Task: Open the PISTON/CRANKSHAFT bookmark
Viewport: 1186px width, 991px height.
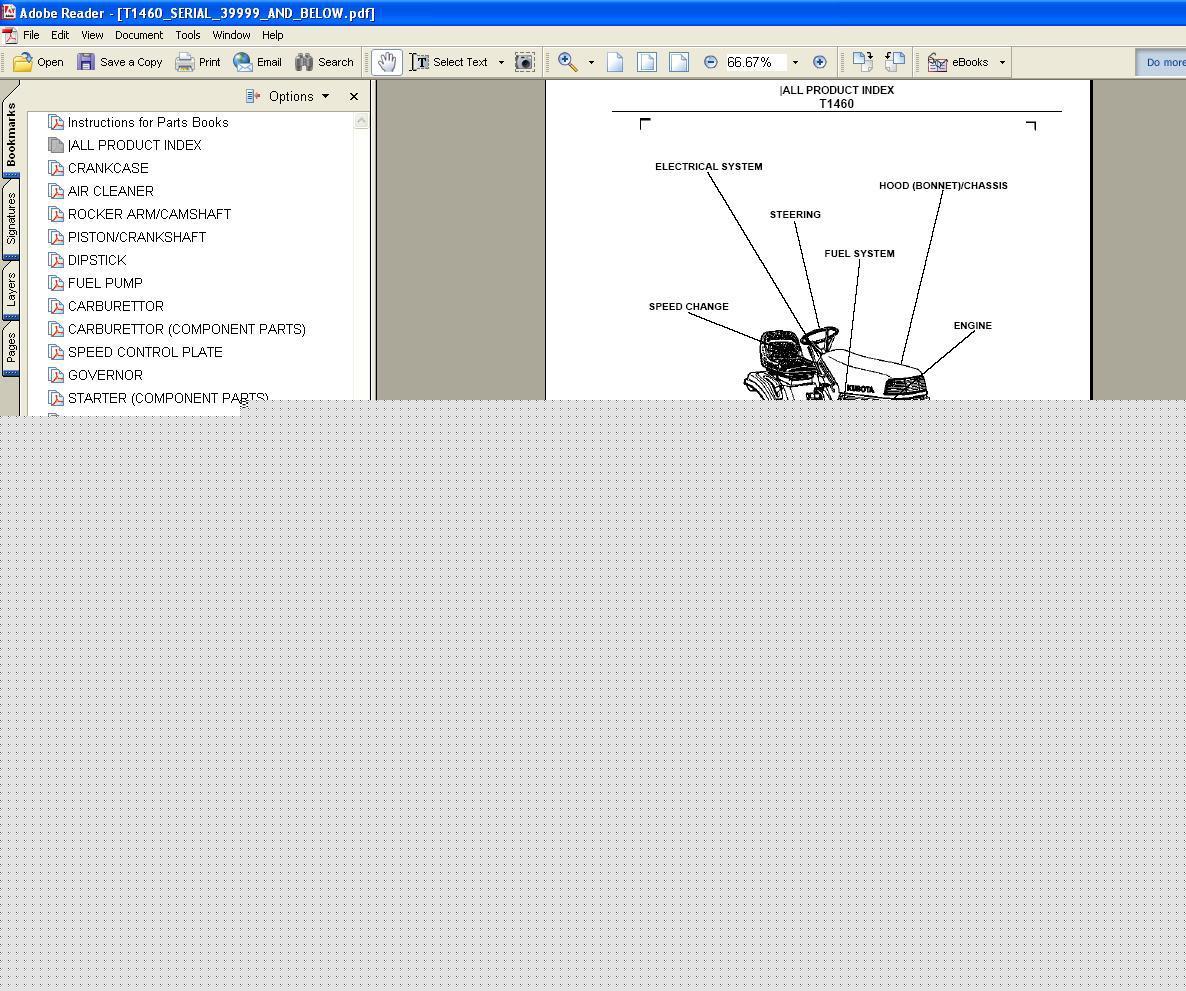Action: tap(137, 237)
